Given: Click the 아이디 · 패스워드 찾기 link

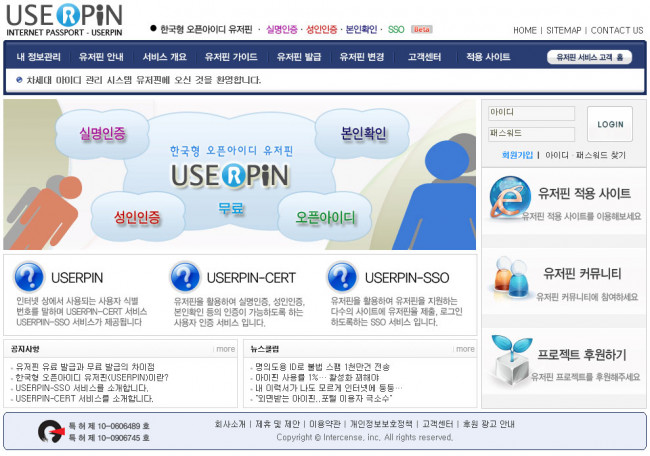Looking at the screenshot, I should 585,155.
